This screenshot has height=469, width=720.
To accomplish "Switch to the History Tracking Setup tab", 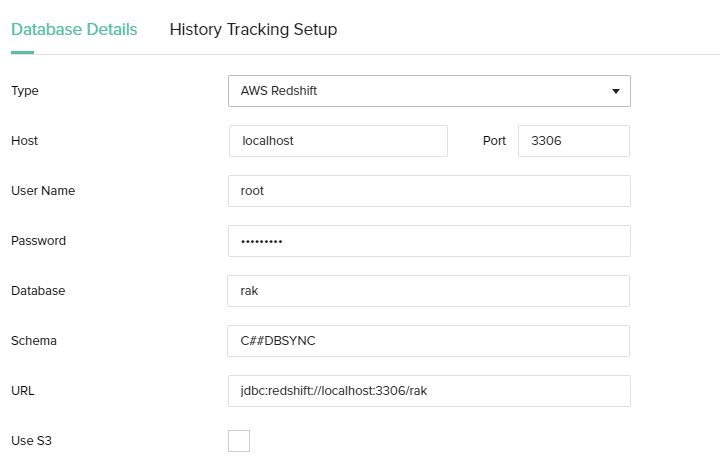I will [253, 30].
